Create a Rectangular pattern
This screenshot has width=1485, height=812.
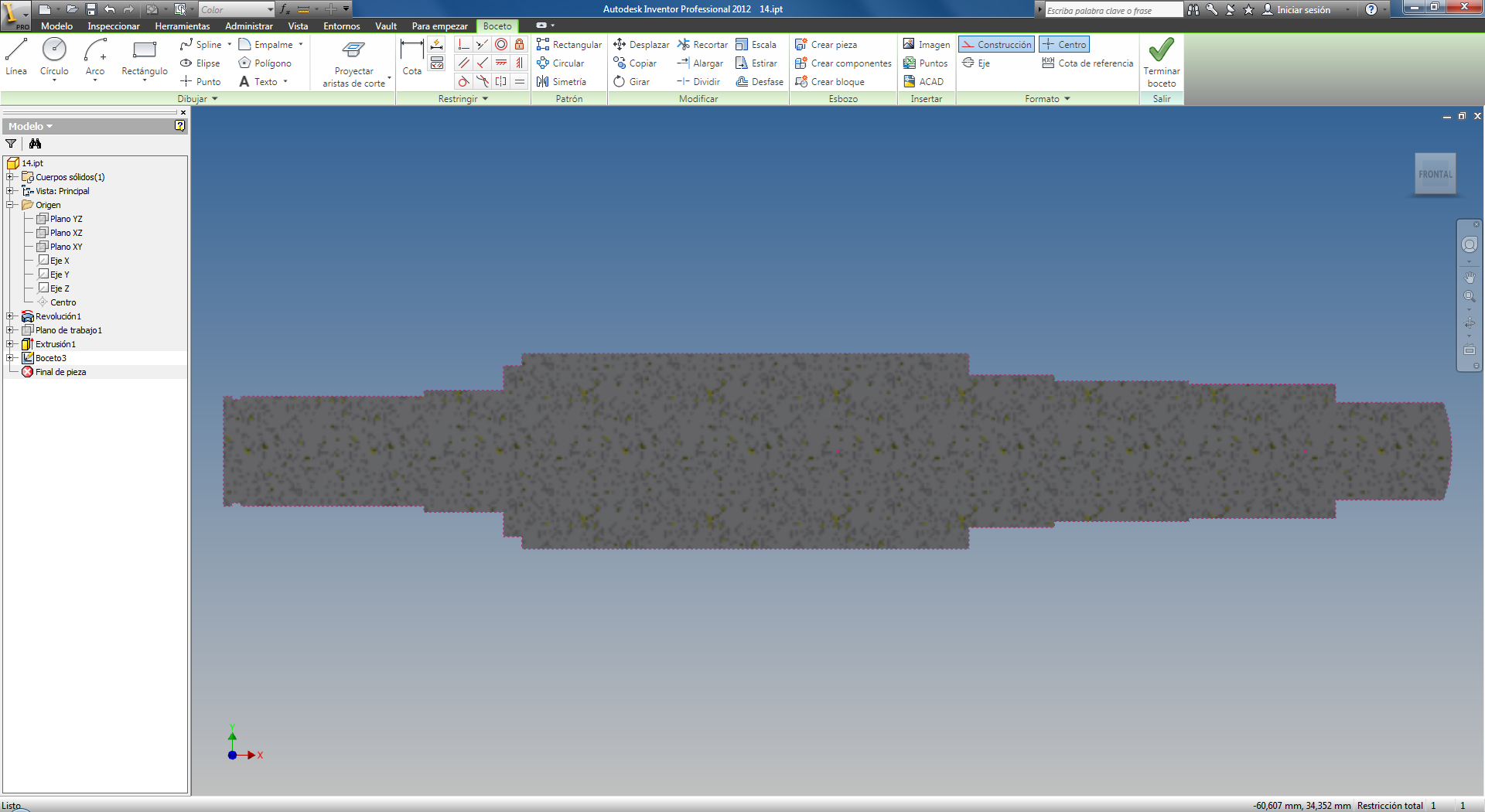coord(569,45)
